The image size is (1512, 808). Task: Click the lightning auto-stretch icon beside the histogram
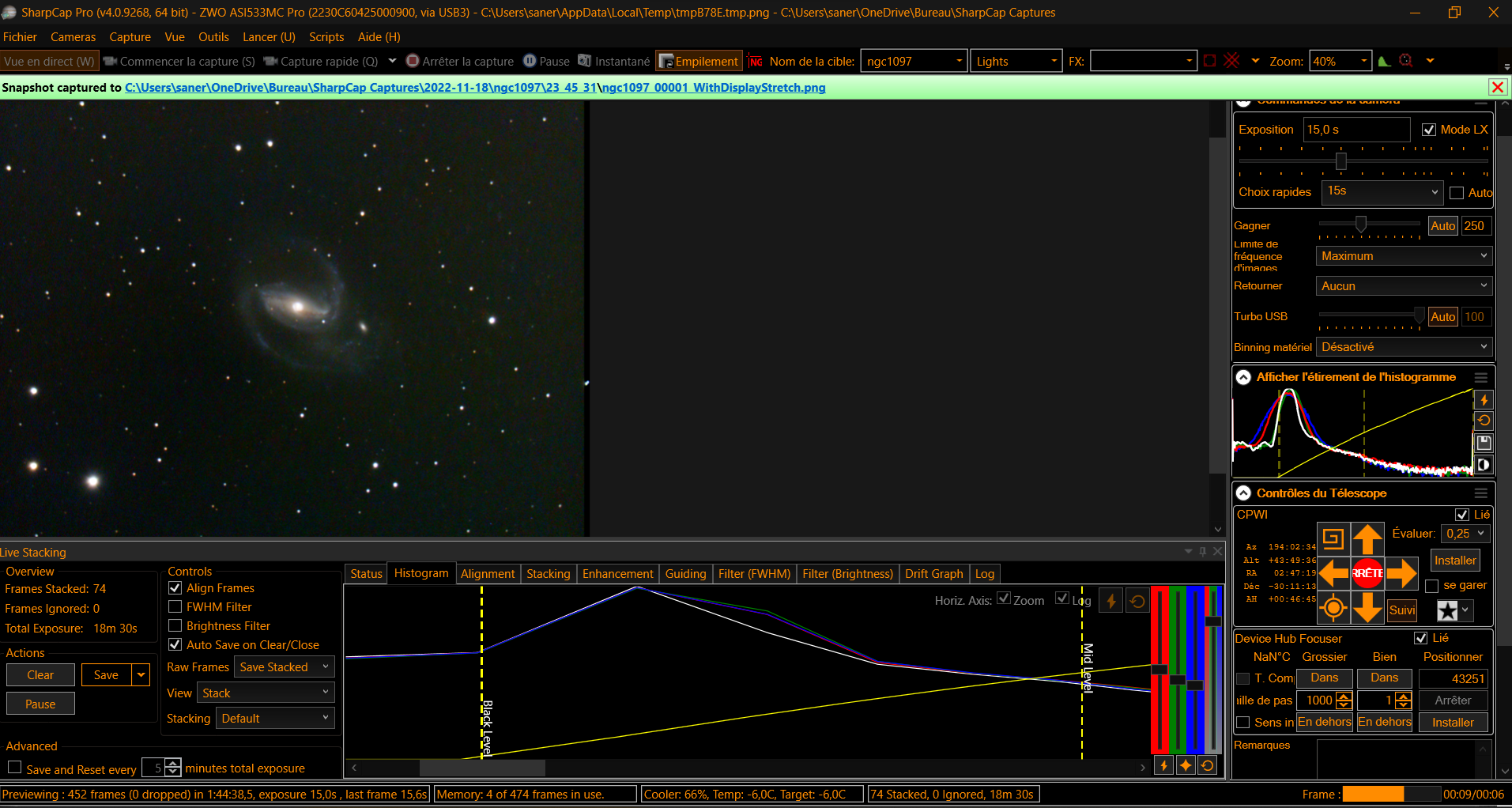tap(1484, 400)
